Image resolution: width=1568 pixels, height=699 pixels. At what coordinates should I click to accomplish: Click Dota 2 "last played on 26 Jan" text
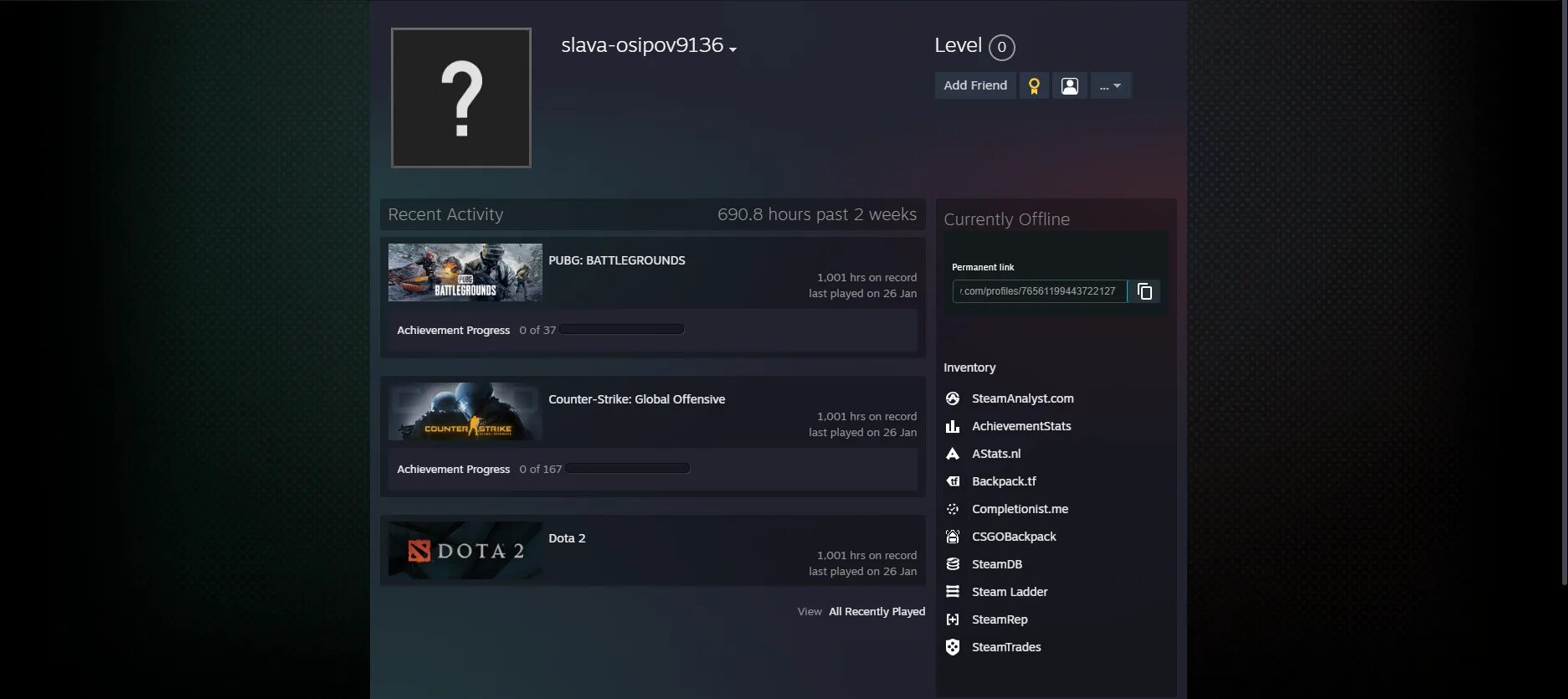pos(862,571)
